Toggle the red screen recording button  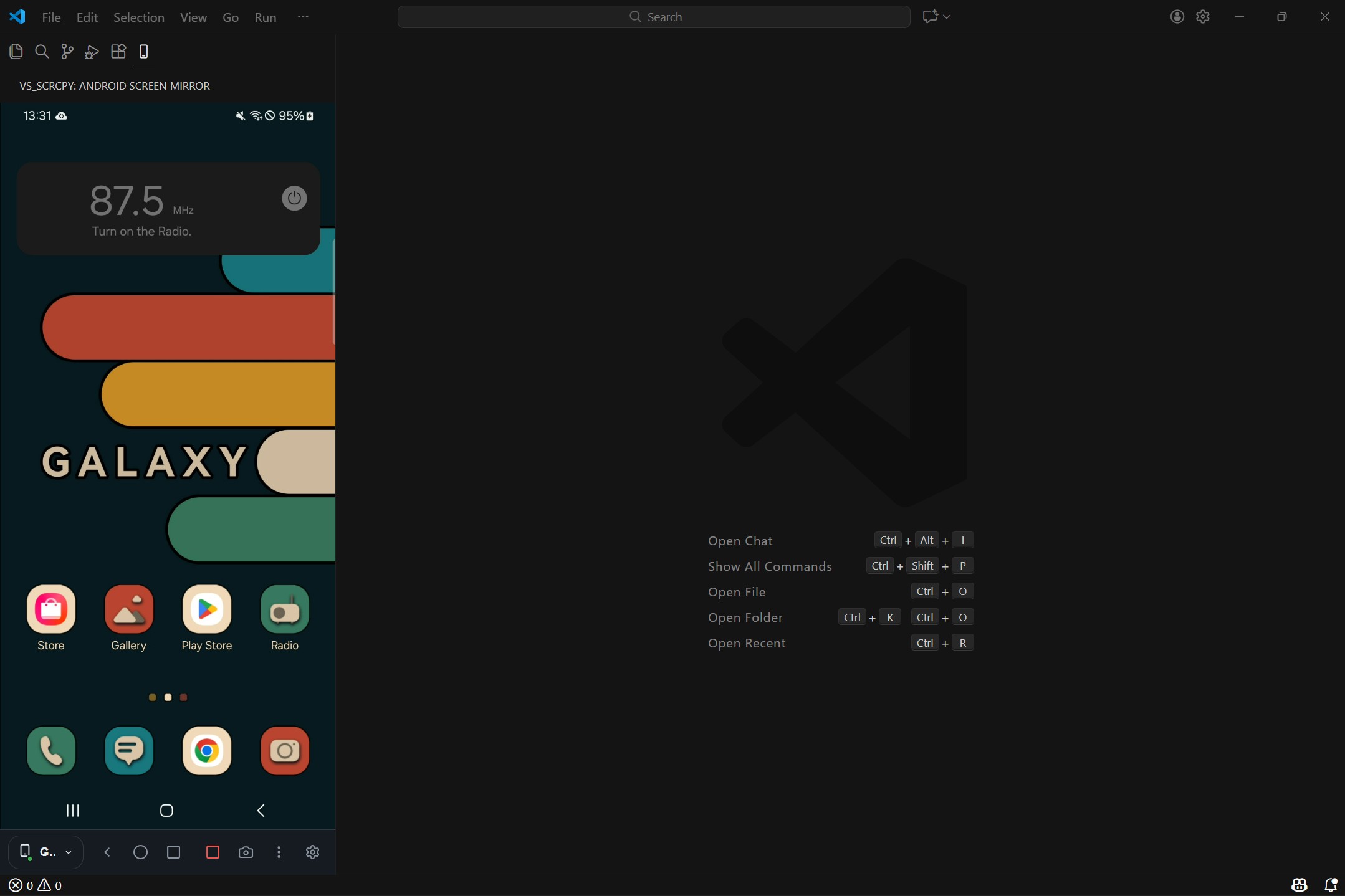pos(213,852)
